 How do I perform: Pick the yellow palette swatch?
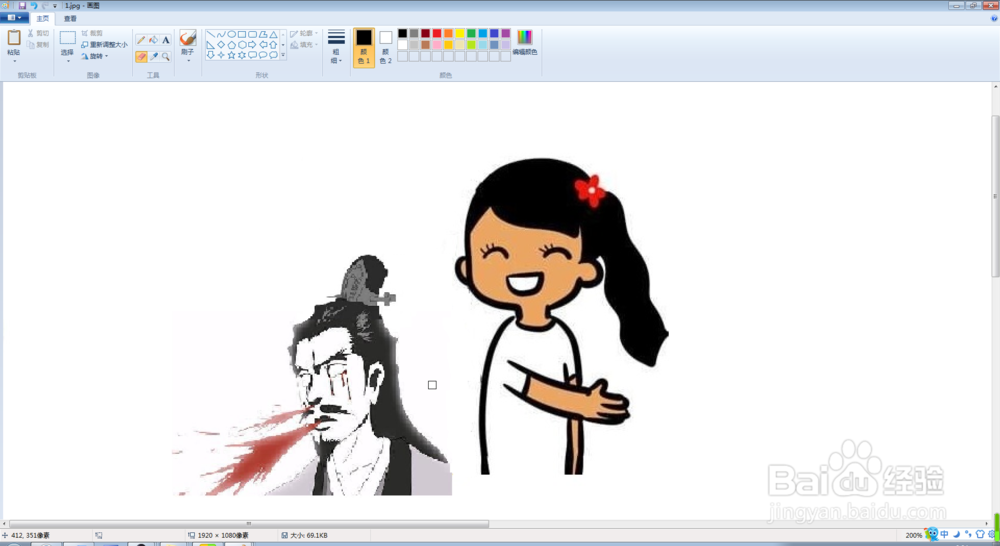pyautogui.click(x=460, y=33)
